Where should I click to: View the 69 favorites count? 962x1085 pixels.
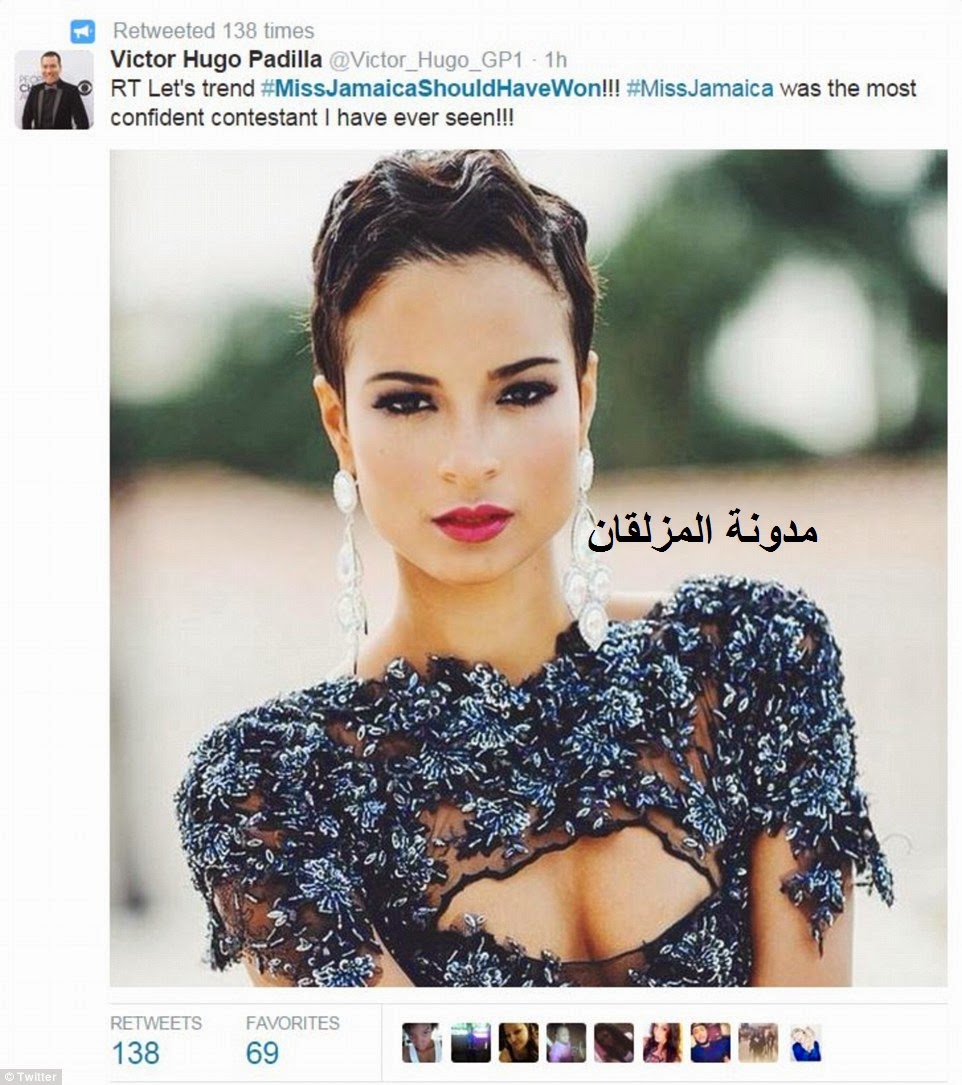point(262,1053)
